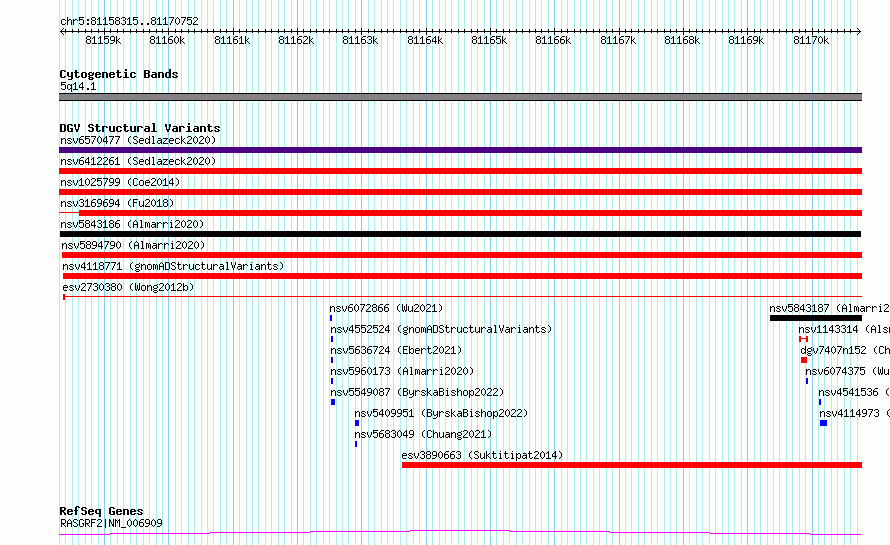
Task: Click the blue nsv5409951 variant marker
Action: (357, 423)
